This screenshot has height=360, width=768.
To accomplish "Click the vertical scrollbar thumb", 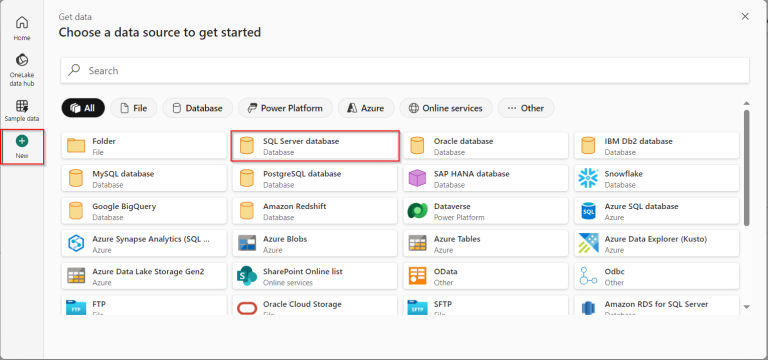I will [746, 168].
